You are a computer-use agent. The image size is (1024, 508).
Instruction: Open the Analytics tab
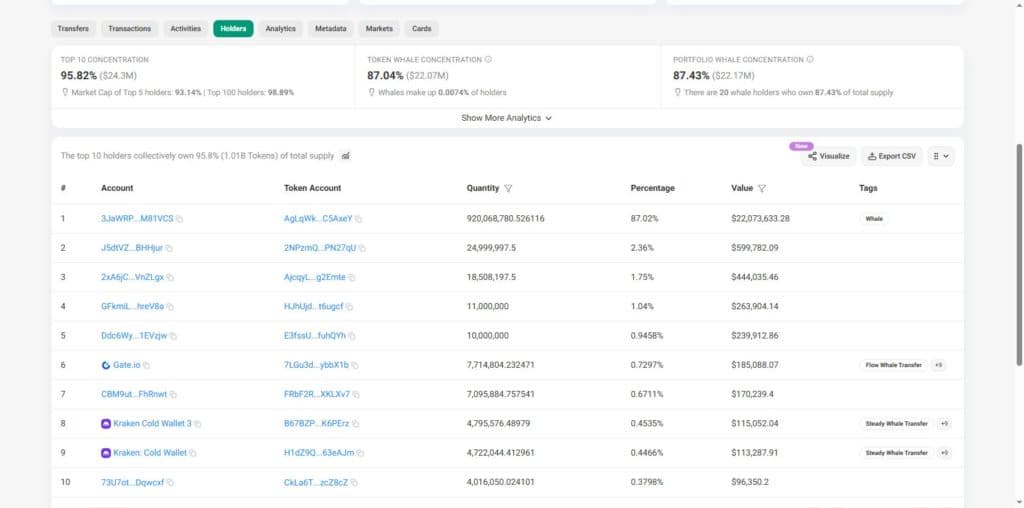pos(280,29)
